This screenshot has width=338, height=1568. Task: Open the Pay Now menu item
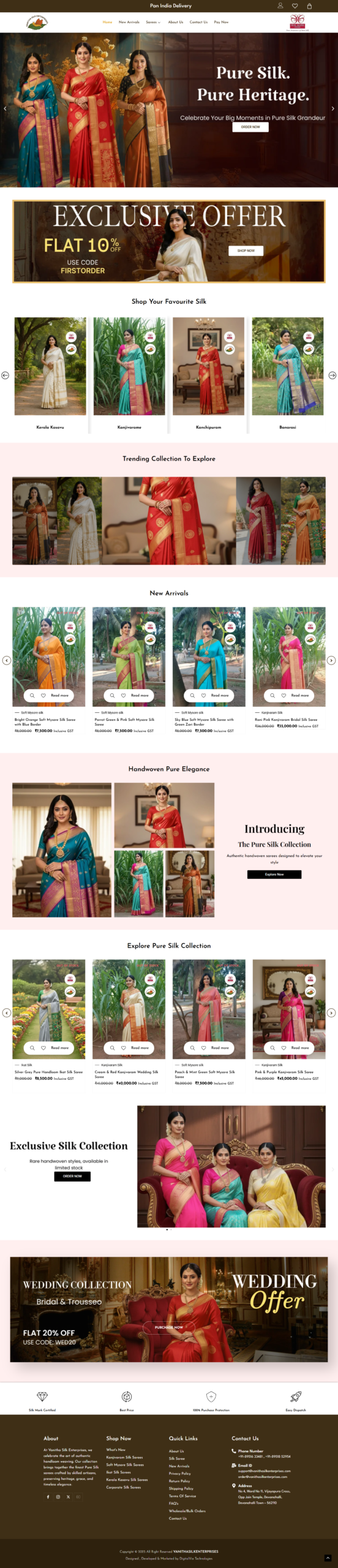coord(221,22)
